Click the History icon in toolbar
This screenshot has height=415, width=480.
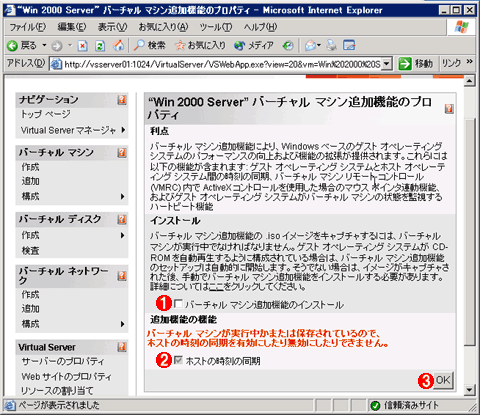(x=288, y=46)
